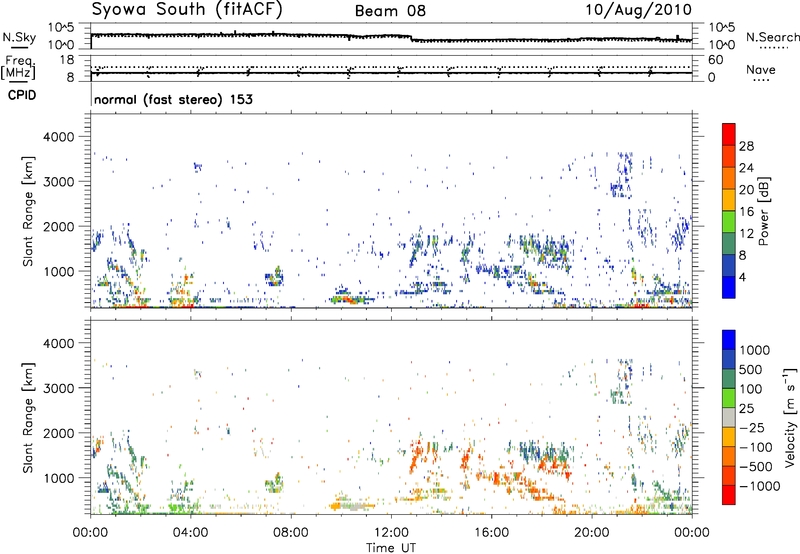Click the dark blue top of the velocity colorbar
The width and height of the screenshot is (800, 554).
[x=729, y=340]
